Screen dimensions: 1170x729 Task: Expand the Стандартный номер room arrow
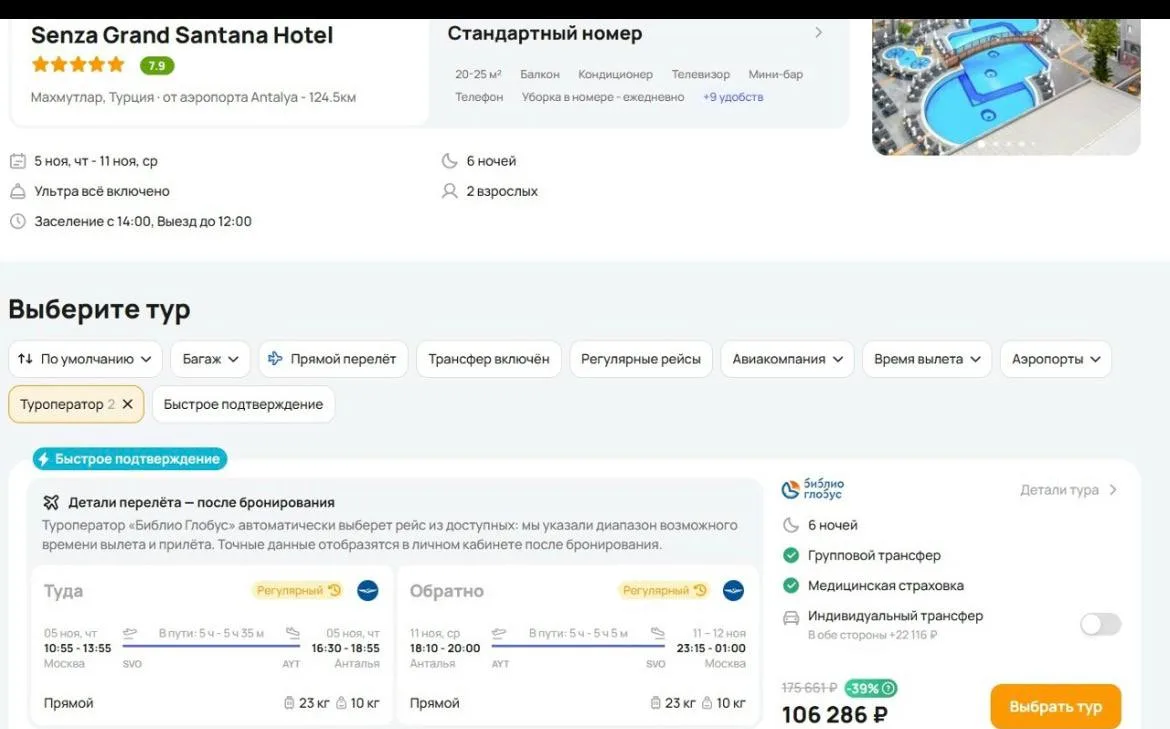pyautogui.click(x=819, y=33)
